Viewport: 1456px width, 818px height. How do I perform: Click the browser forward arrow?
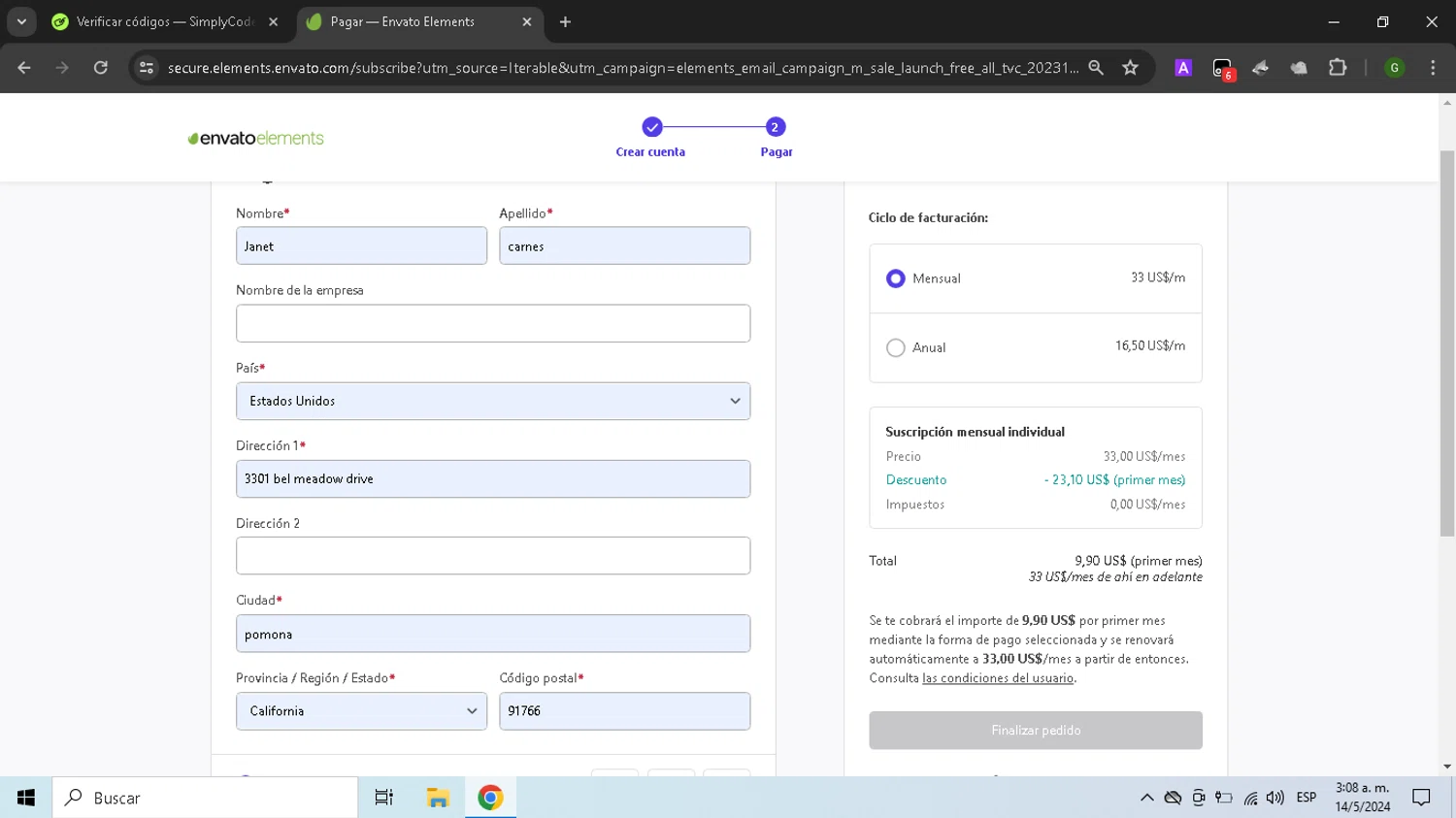[x=62, y=68]
